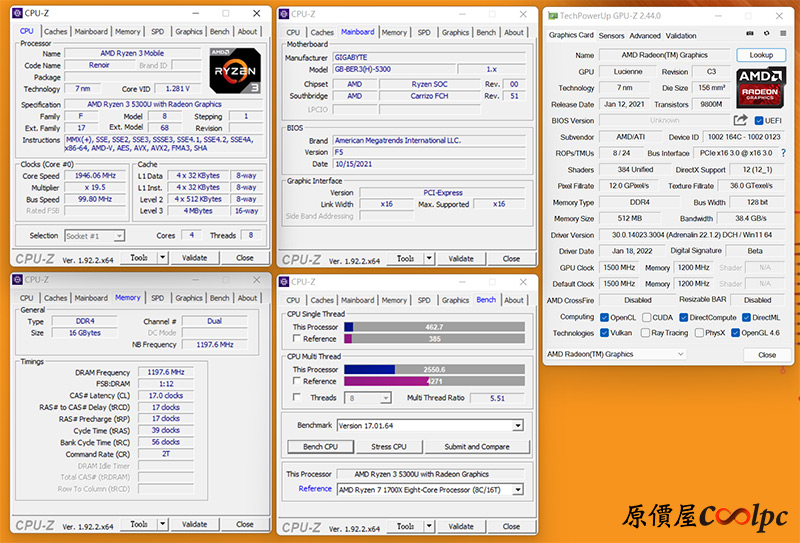Open the Socket #1 selection dropdown

pos(94,236)
